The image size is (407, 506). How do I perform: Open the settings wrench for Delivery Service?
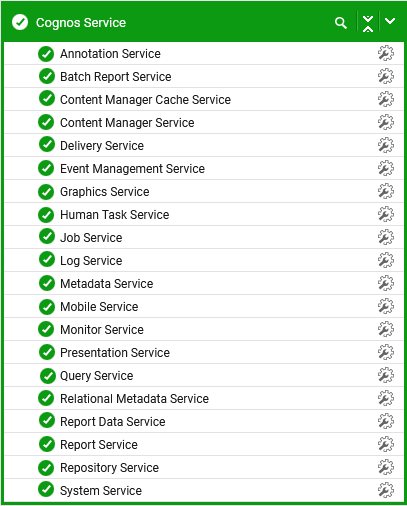pyautogui.click(x=386, y=145)
